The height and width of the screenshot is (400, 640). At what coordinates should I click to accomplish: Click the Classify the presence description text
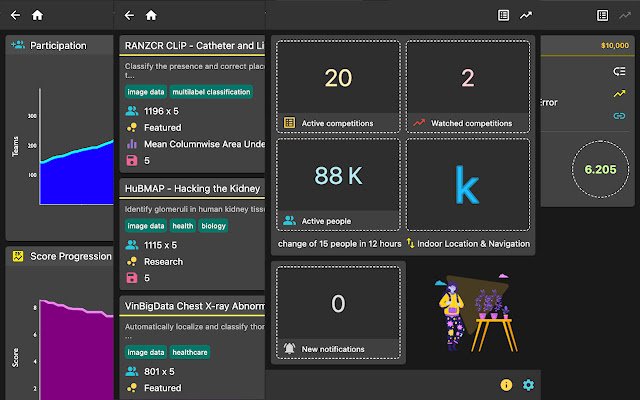point(194,70)
